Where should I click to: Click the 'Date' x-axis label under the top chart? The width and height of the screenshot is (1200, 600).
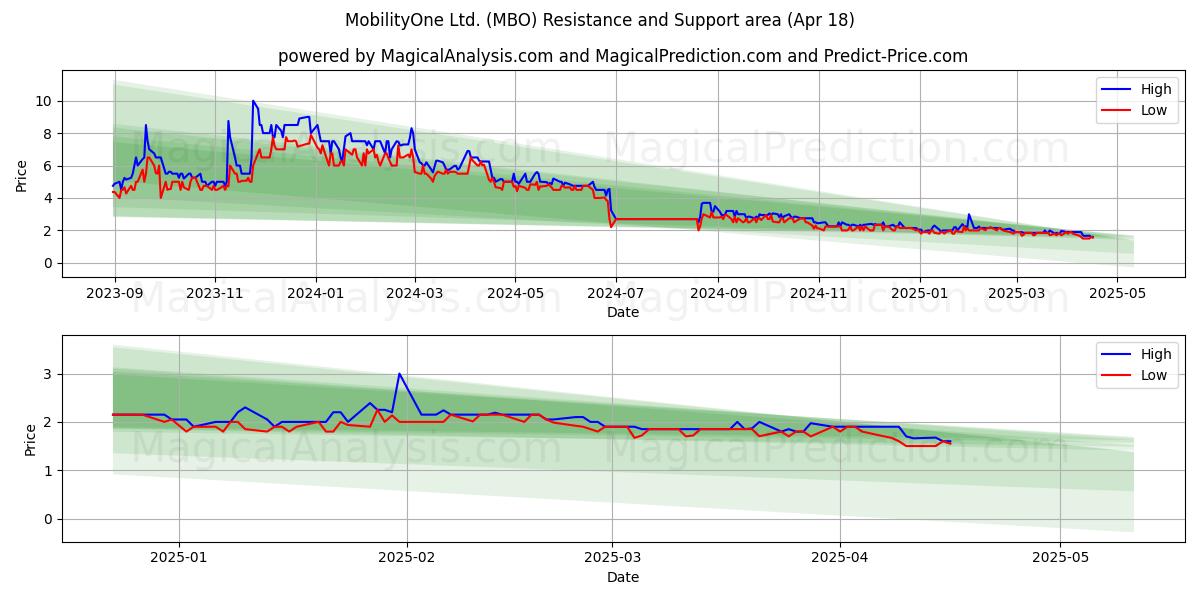623,312
